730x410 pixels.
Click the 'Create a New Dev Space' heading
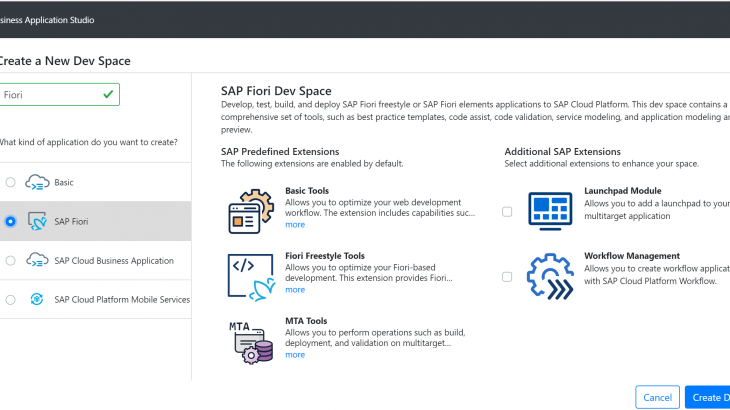coord(65,61)
